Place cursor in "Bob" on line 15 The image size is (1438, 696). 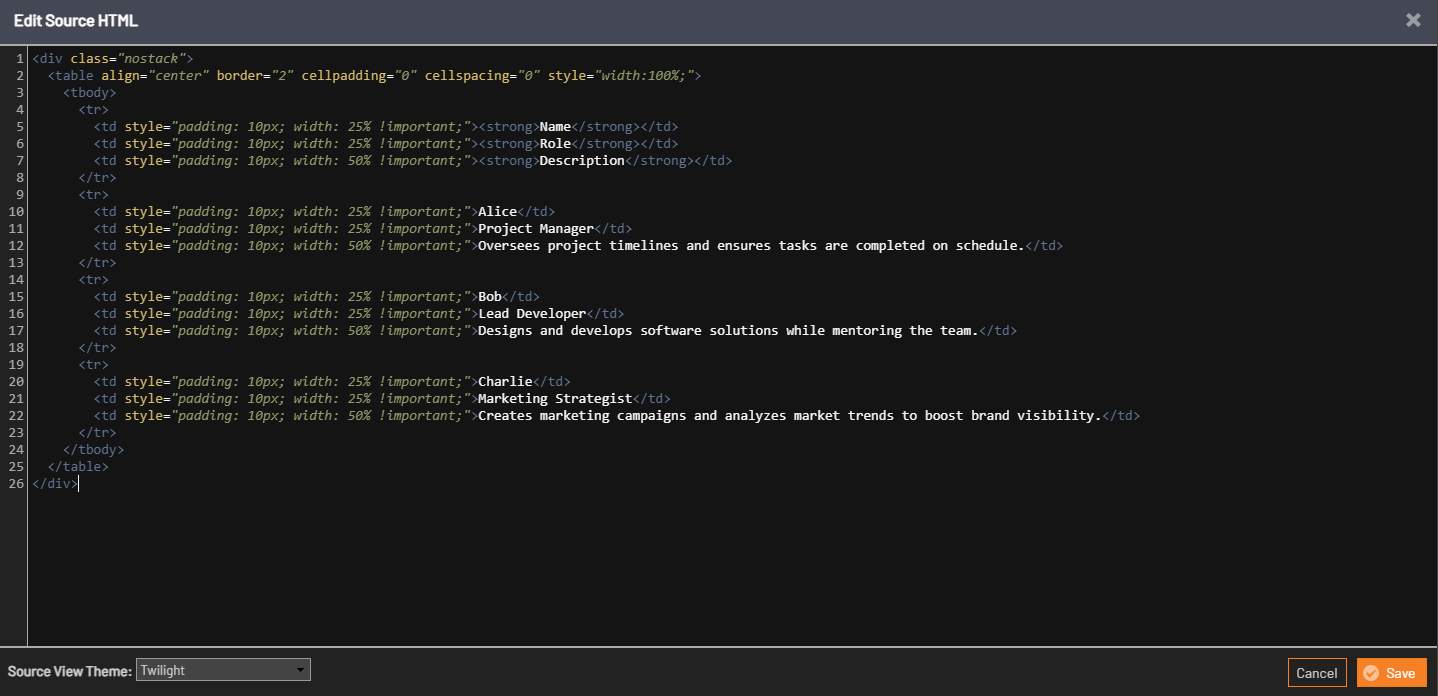tap(489, 297)
